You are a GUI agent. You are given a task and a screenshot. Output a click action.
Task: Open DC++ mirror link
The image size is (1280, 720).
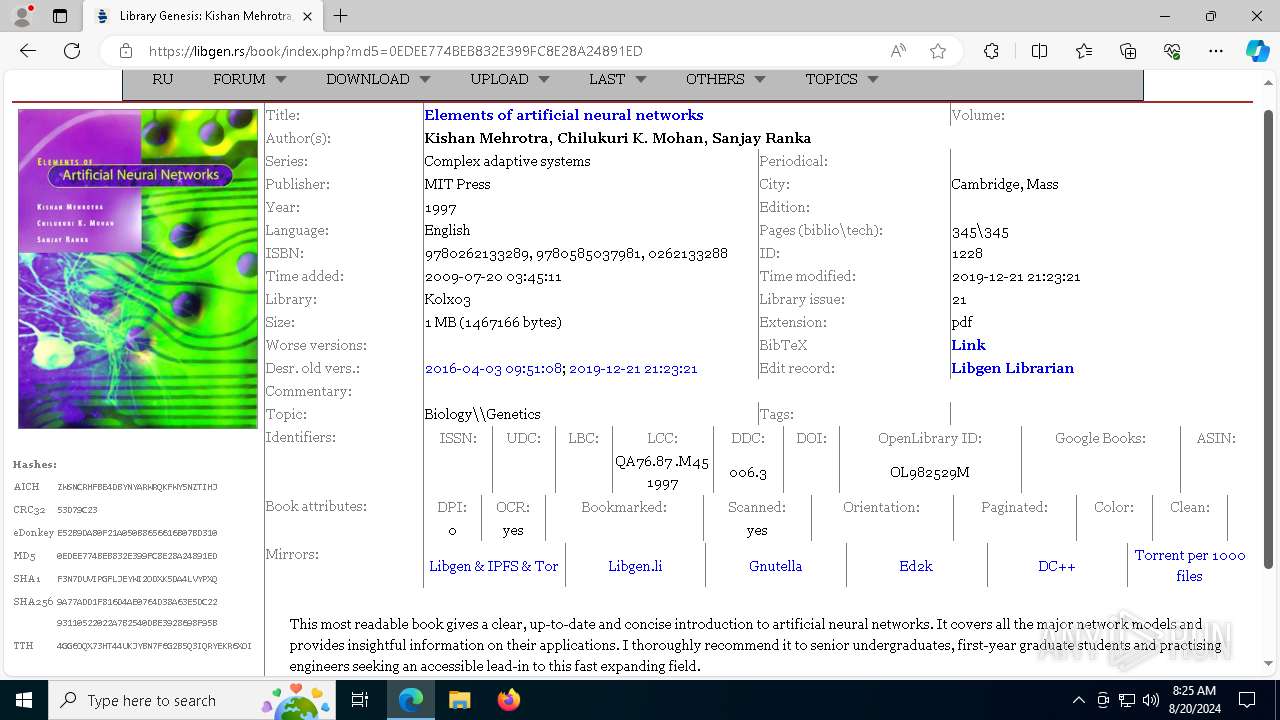1056,566
